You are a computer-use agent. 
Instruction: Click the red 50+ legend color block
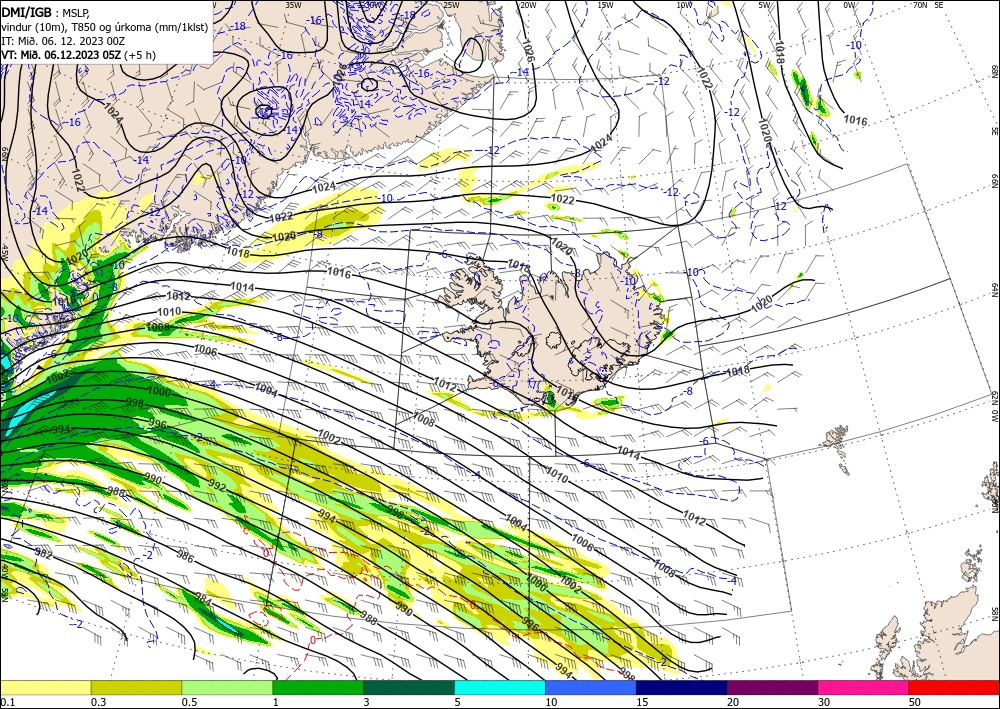point(954,687)
